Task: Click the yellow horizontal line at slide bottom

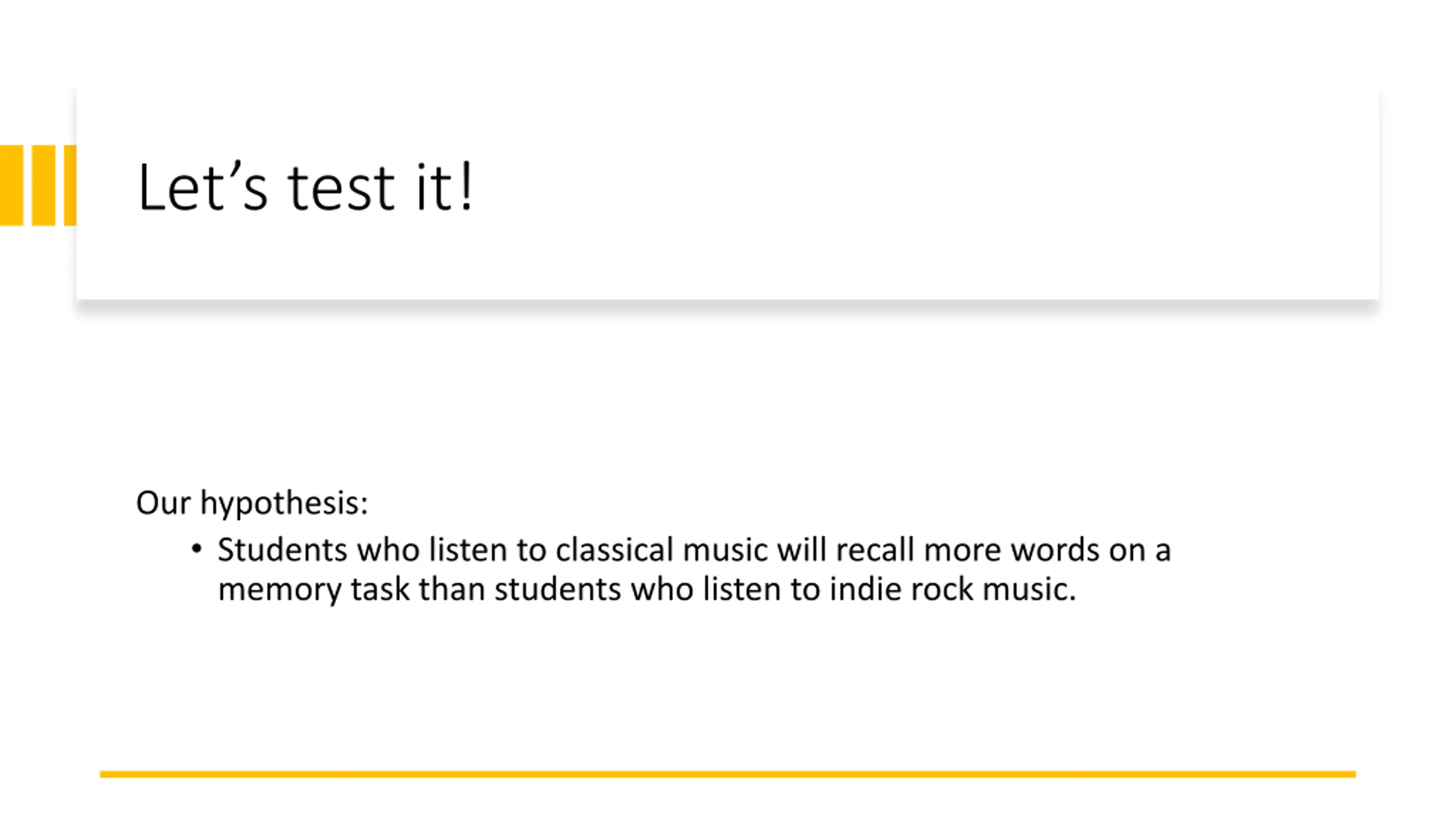Action: pos(727,774)
